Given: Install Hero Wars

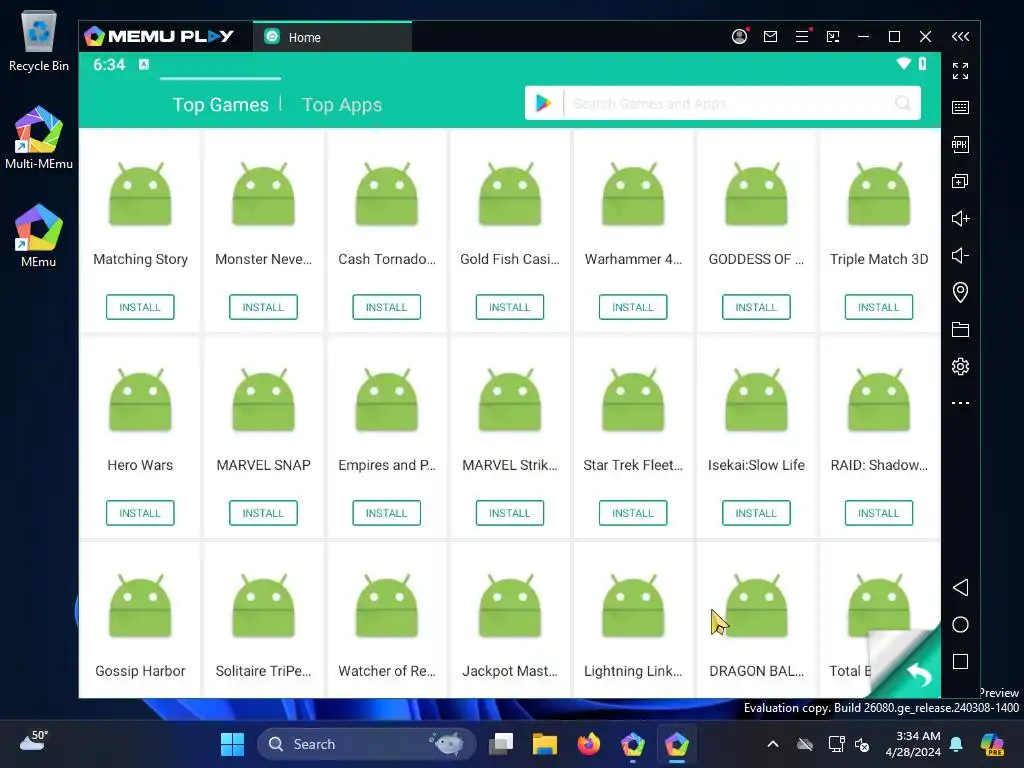Looking at the screenshot, I should [140, 513].
